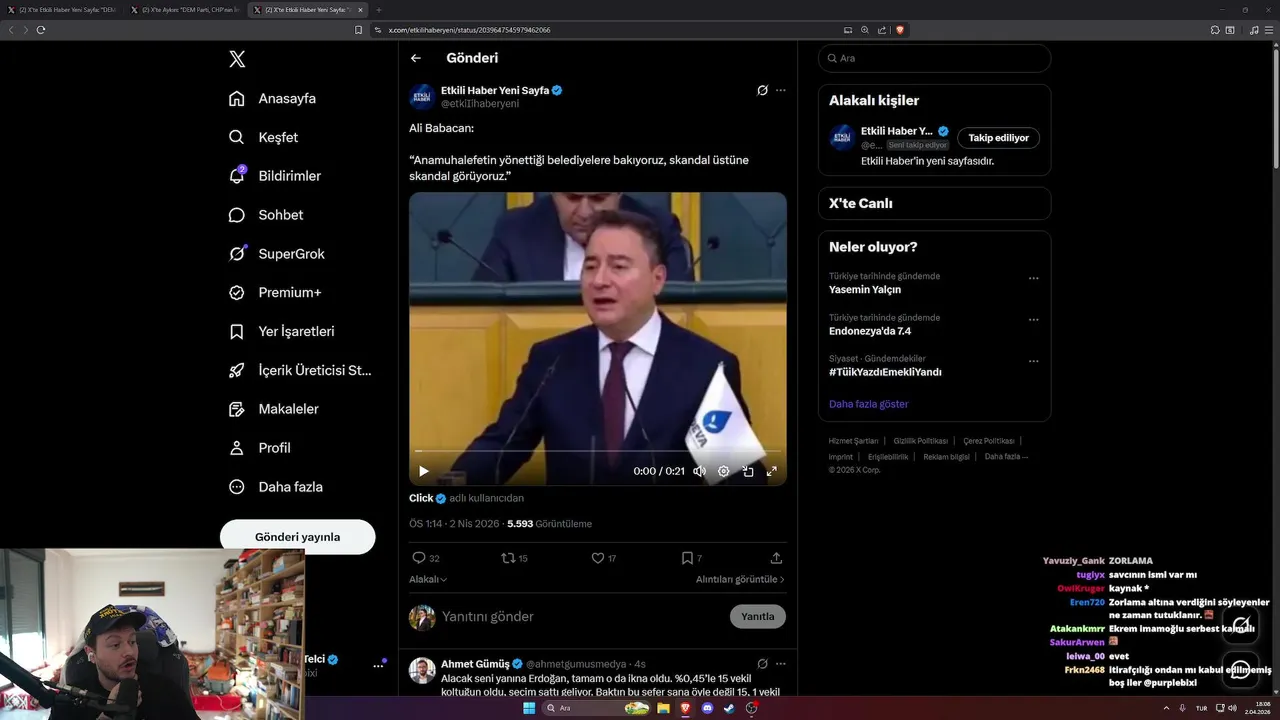Click the reply comment icon
Image resolution: width=1280 pixels, height=720 pixels.
(419, 558)
